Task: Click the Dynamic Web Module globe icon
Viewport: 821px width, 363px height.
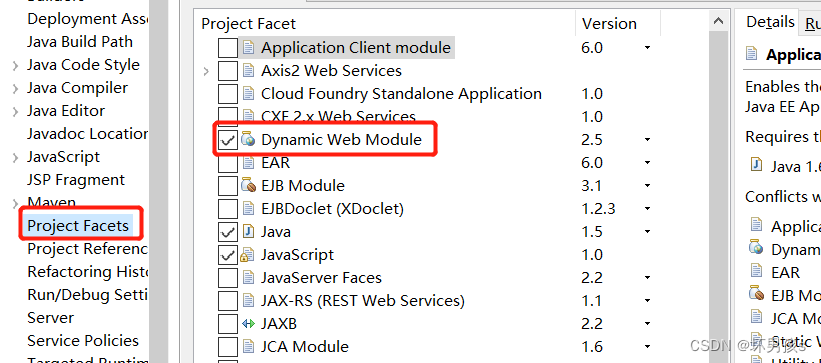Action: [247, 140]
